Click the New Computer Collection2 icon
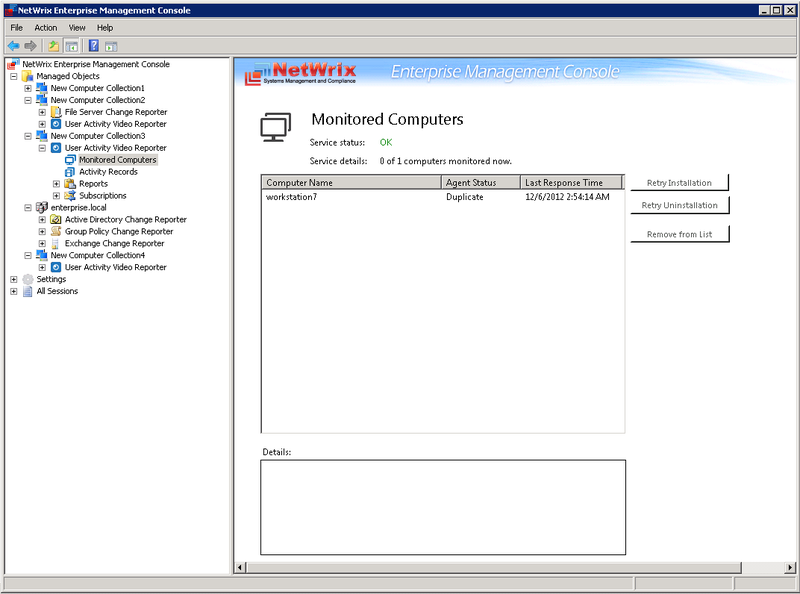The image size is (800, 594). (x=42, y=100)
